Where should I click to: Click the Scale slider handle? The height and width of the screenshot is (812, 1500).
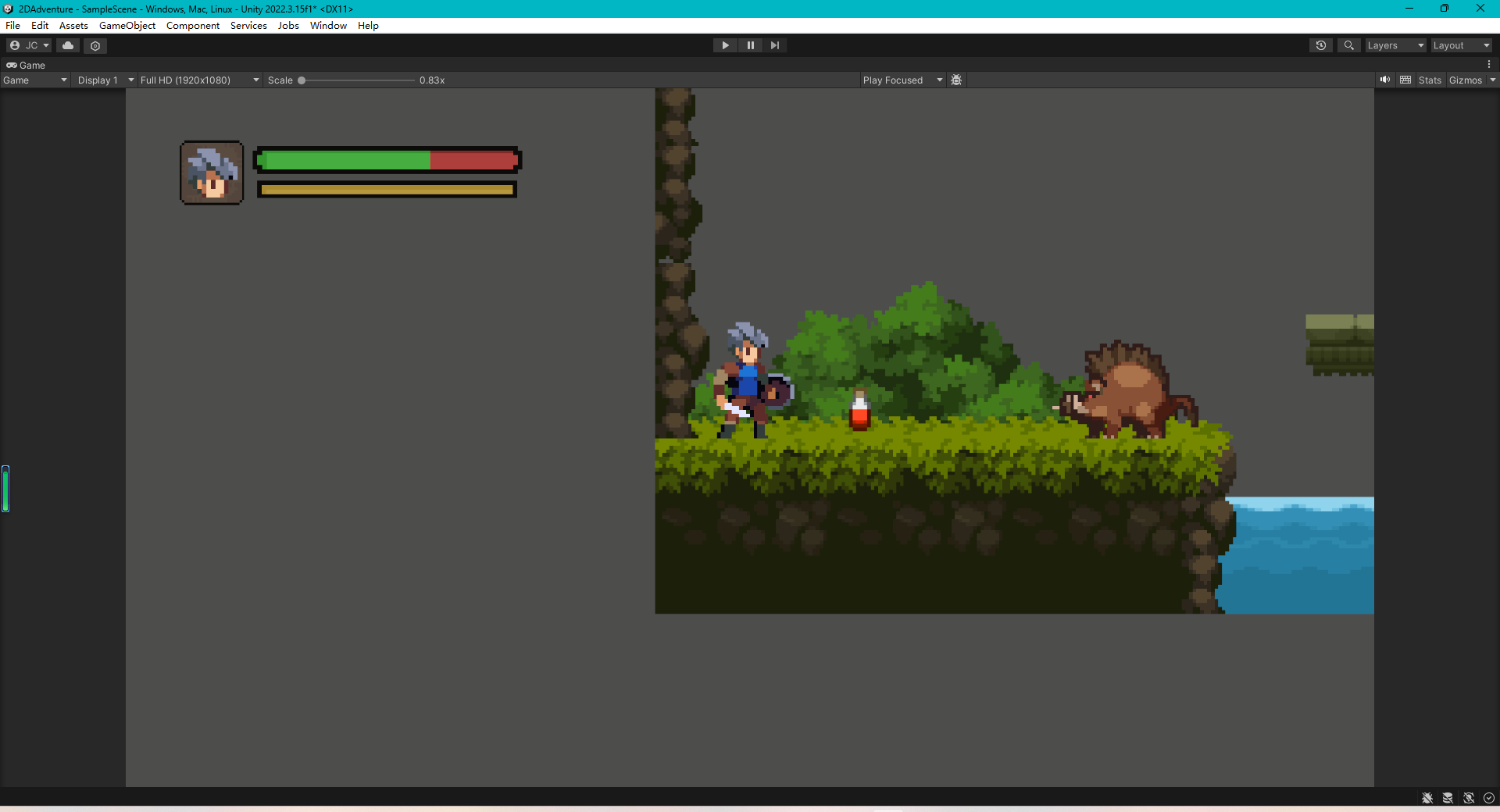coord(302,80)
